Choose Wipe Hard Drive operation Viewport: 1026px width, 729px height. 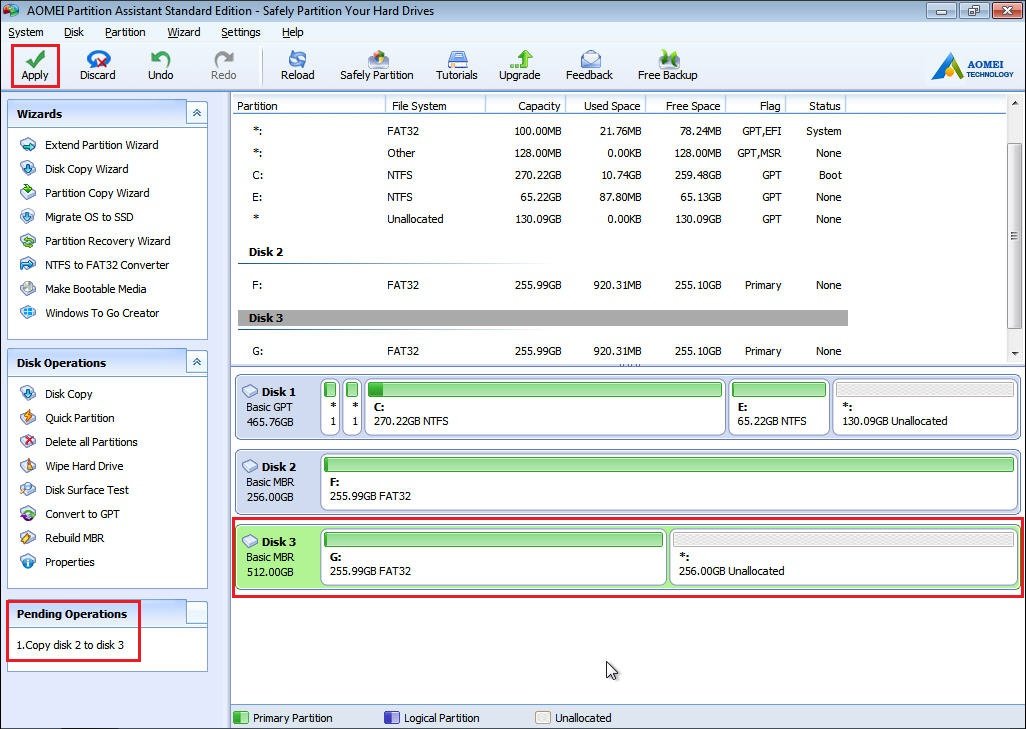84,466
